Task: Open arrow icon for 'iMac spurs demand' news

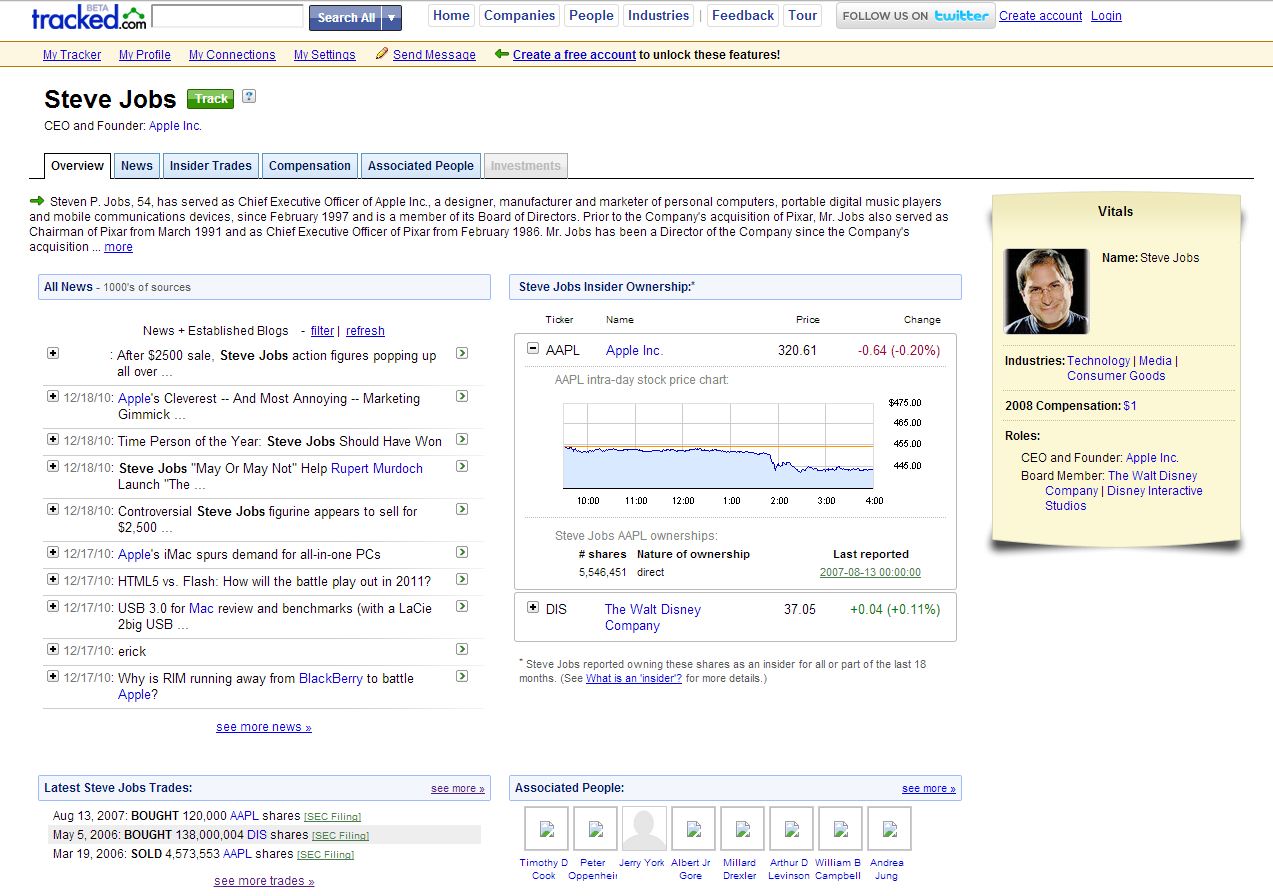Action: [462, 552]
